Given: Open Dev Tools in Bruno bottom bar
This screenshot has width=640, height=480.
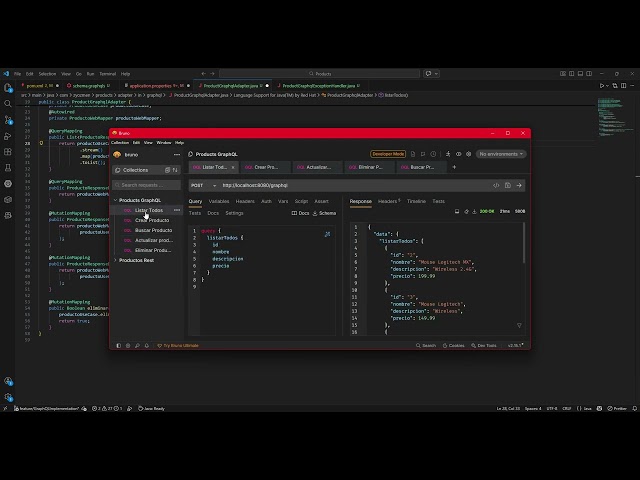Looking at the screenshot, I should pyautogui.click(x=484, y=345).
